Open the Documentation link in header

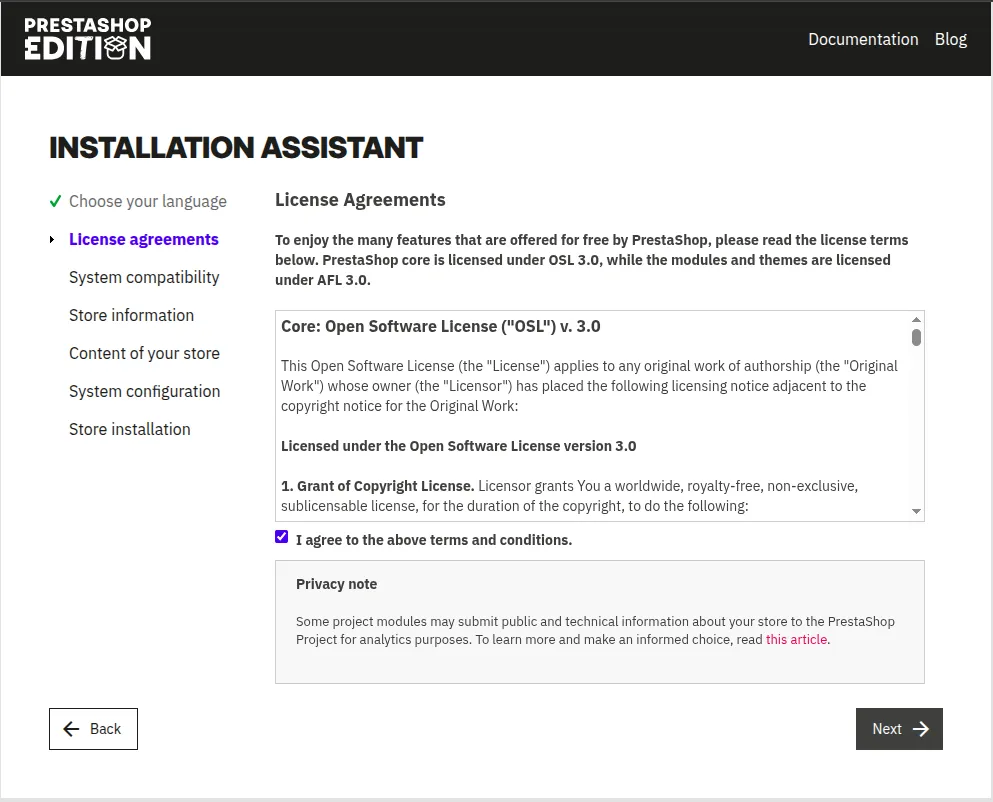(x=862, y=39)
